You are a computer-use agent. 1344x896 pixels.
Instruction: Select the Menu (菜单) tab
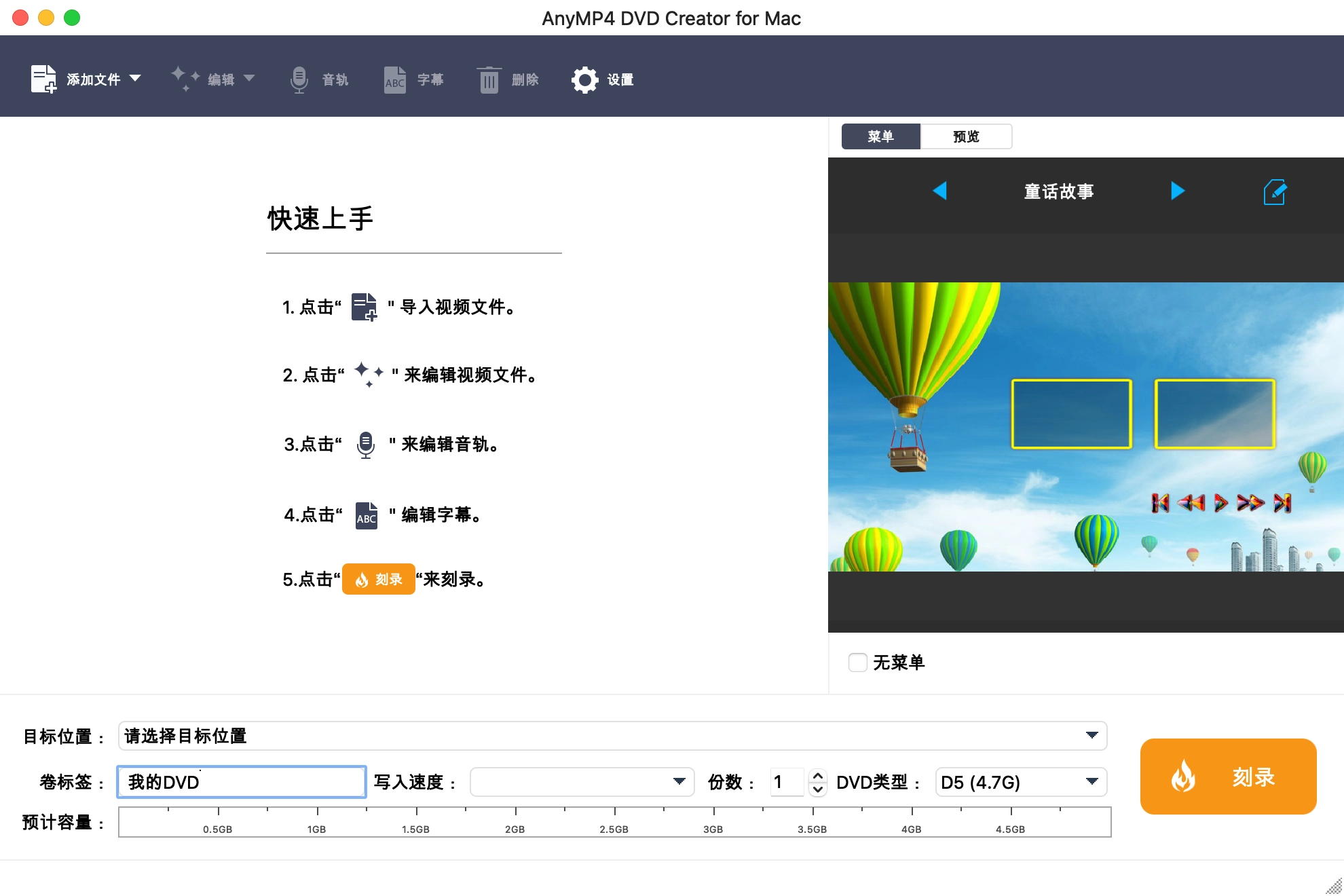(x=880, y=136)
